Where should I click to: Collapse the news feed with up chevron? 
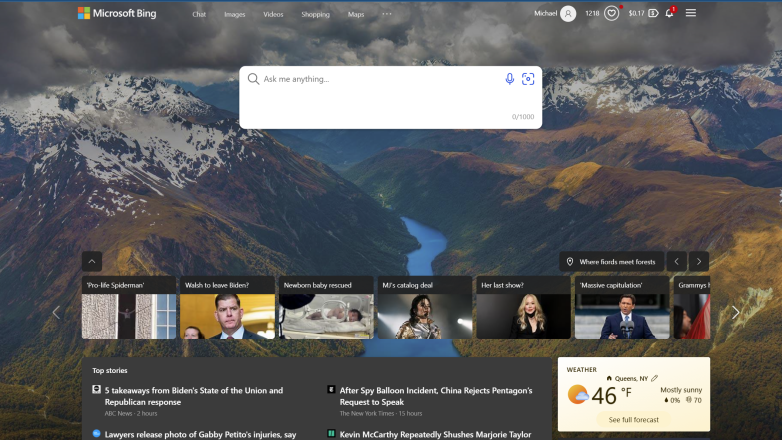click(x=92, y=261)
